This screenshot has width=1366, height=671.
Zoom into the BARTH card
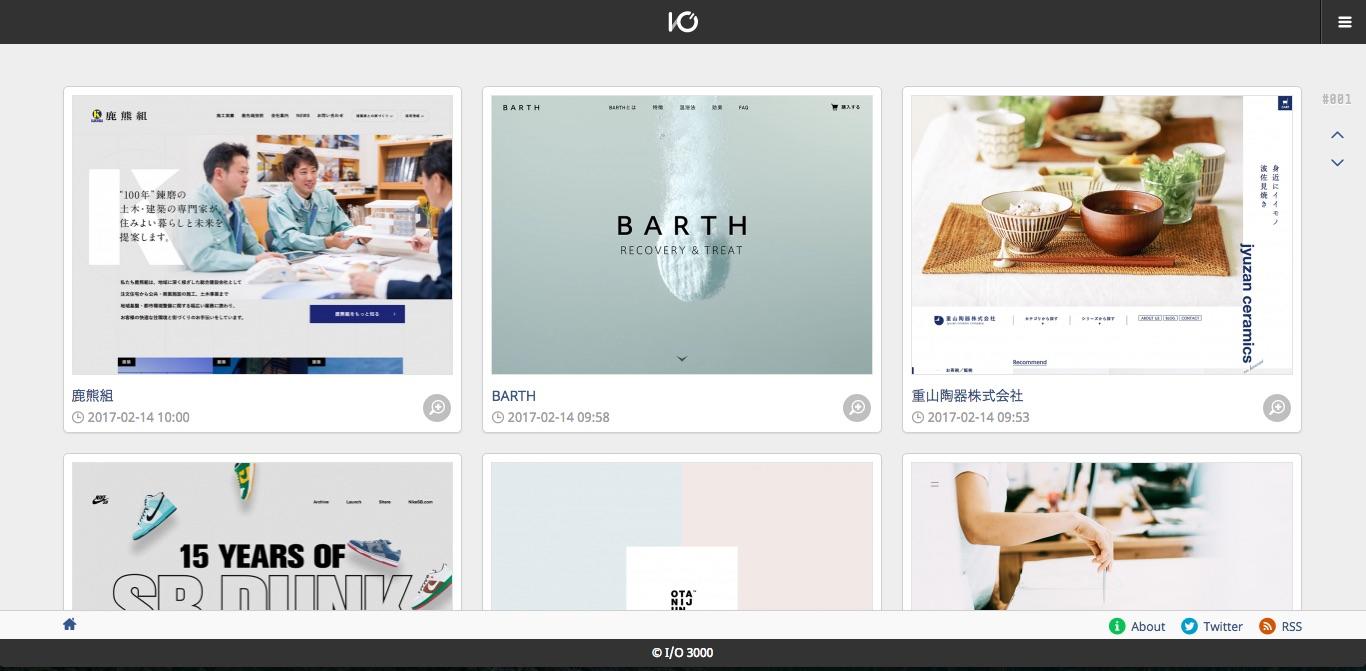[x=857, y=407]
